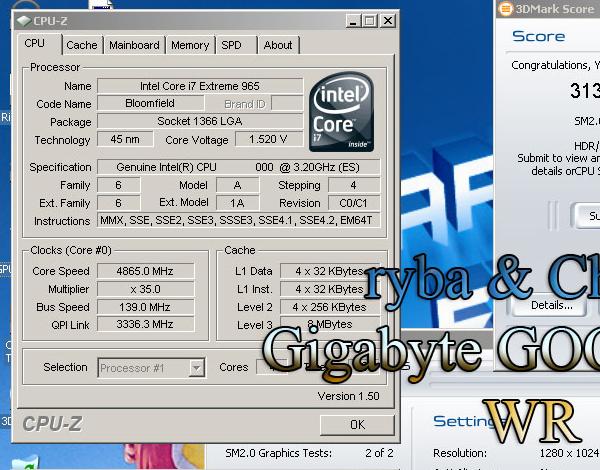Close the CPU-Z window

(388, 20)
